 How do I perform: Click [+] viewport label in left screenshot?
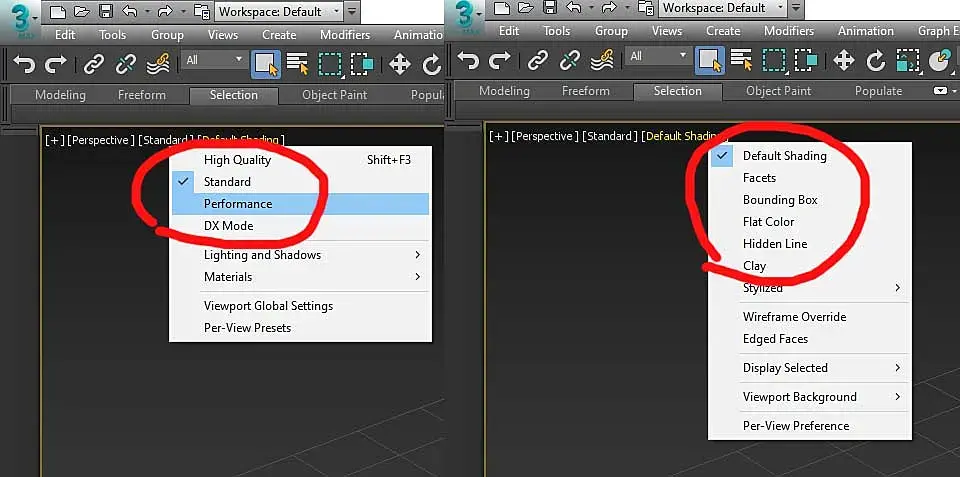[54, 140]
